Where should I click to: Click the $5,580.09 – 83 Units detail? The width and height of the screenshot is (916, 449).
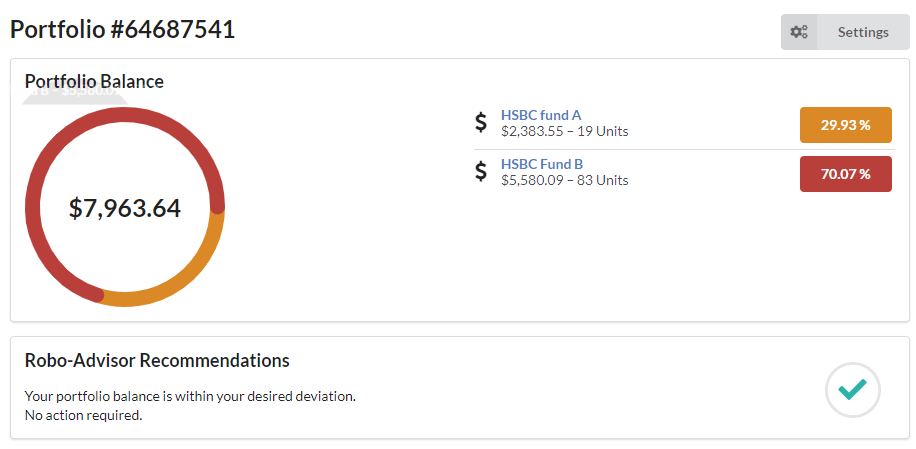pos(564,180)
